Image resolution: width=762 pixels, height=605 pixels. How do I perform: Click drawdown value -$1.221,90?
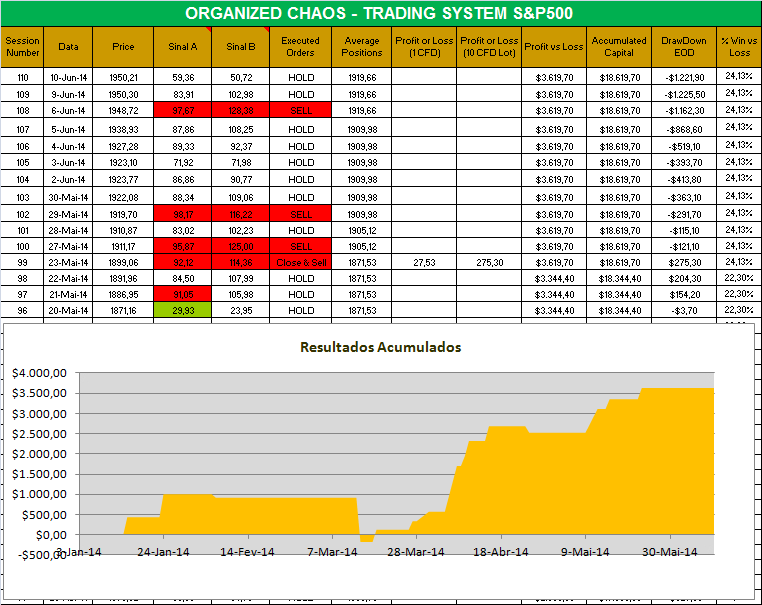tap(684, 77)
